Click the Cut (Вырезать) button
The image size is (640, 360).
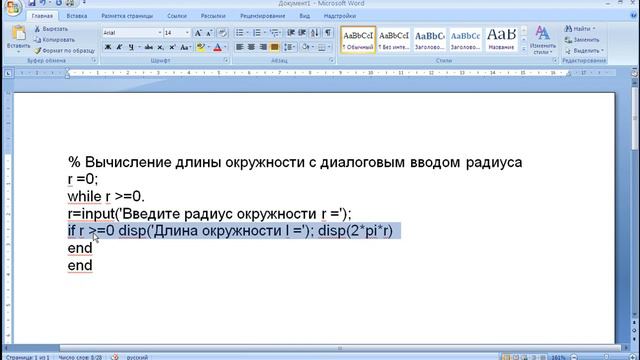pos(51,29)
